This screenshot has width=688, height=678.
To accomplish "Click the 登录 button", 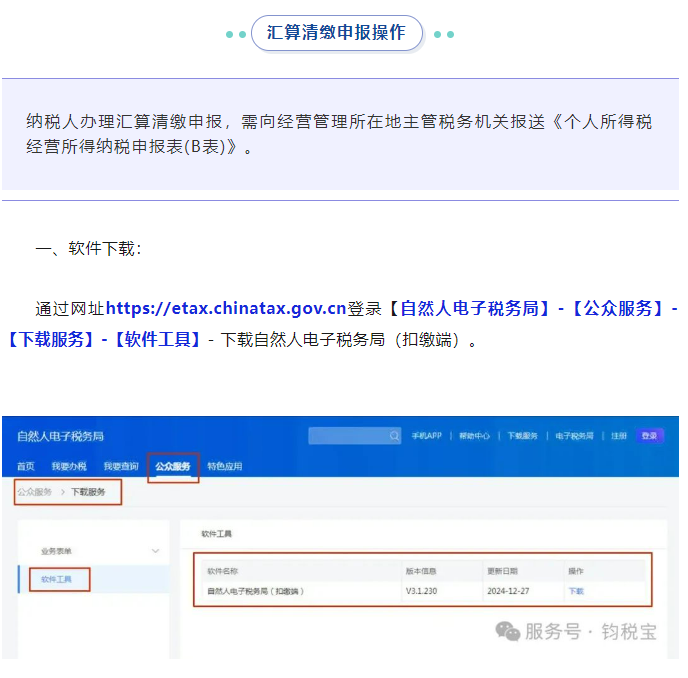I will point(650,436).
